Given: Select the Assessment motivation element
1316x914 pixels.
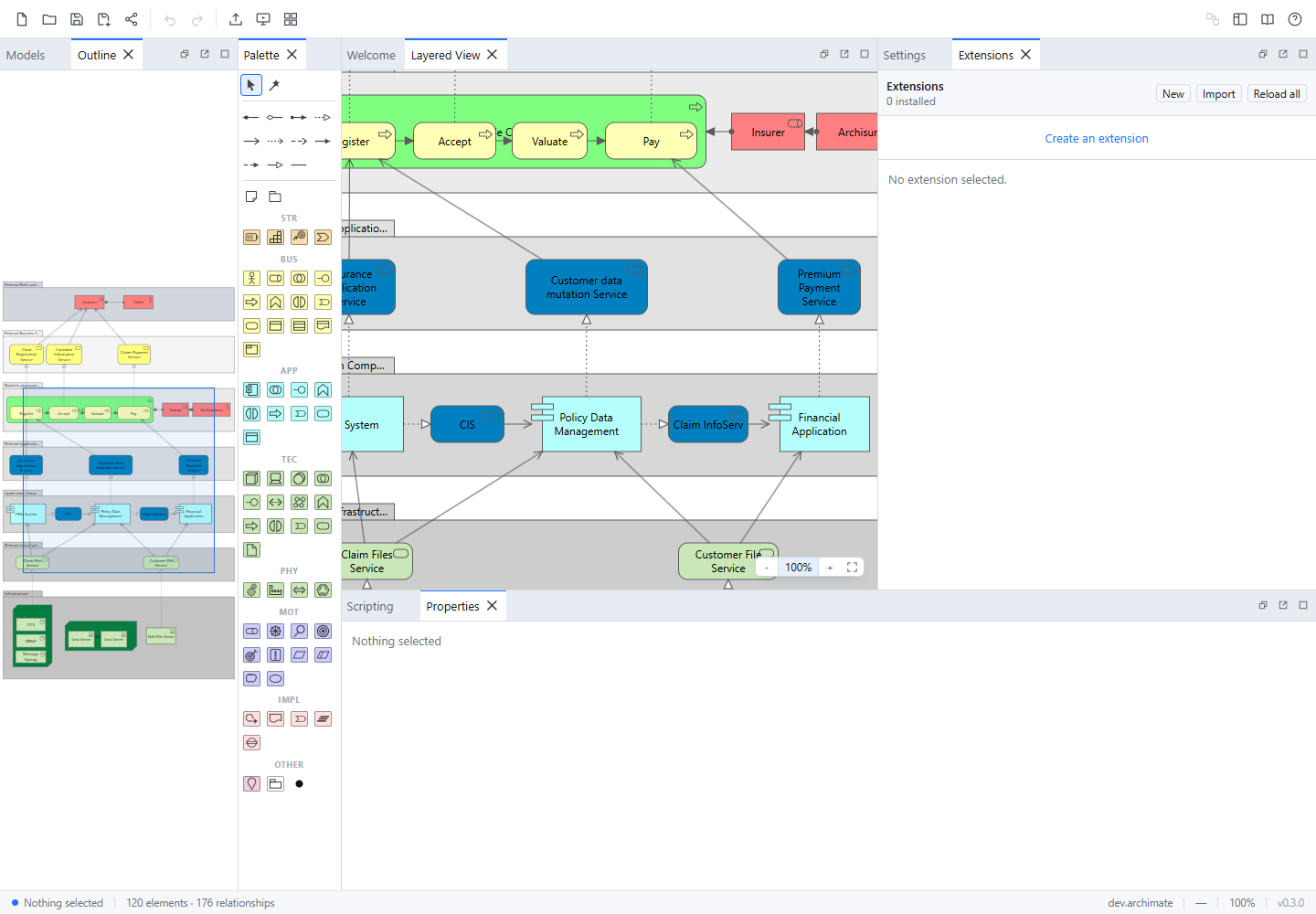Looking at the screenshot, I should (299, 631).
